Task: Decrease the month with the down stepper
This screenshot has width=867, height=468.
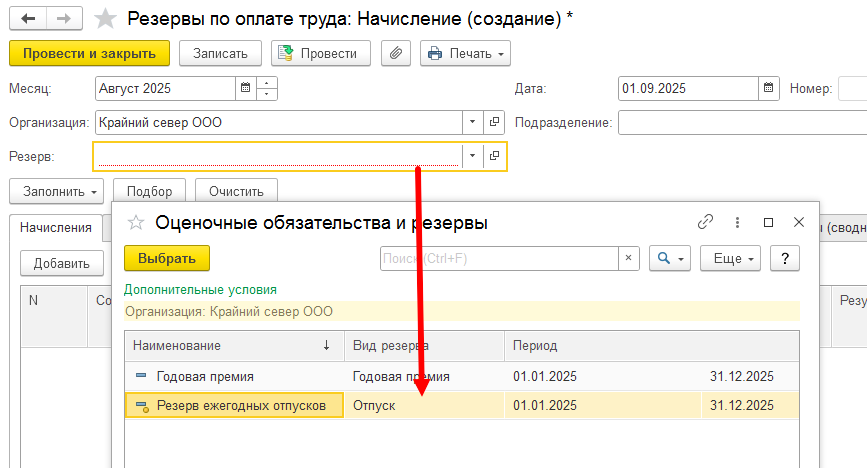Action: (x=267, y=94)
